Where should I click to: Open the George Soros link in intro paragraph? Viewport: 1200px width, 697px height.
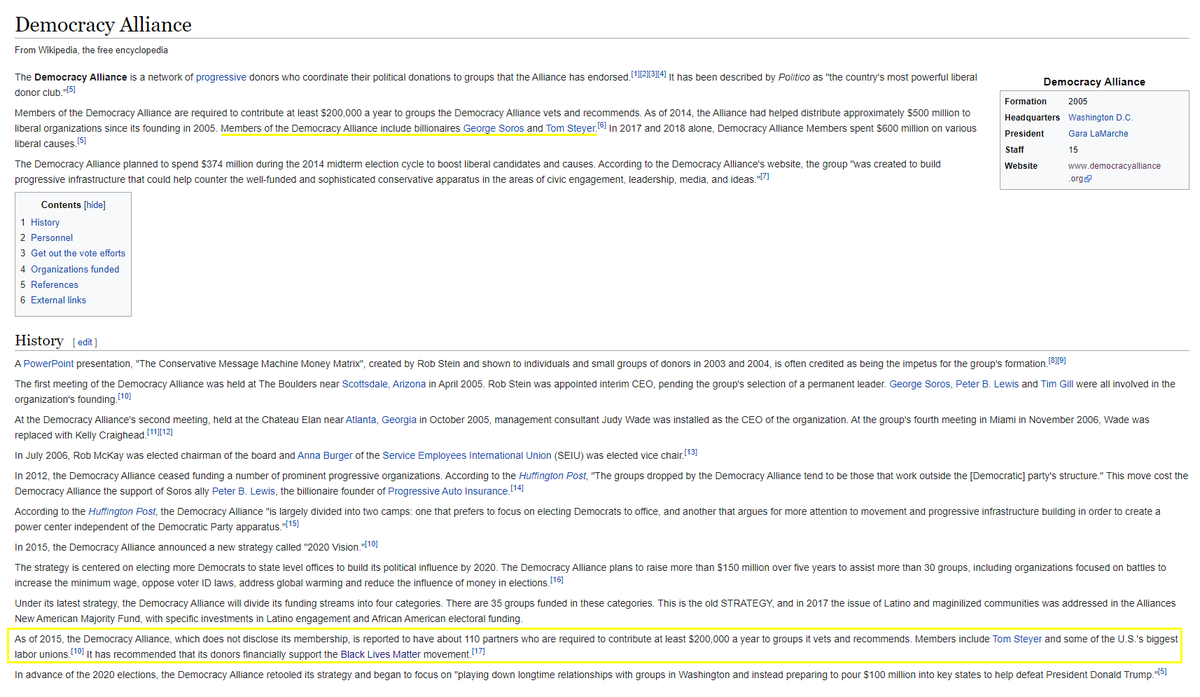point(493,129)
